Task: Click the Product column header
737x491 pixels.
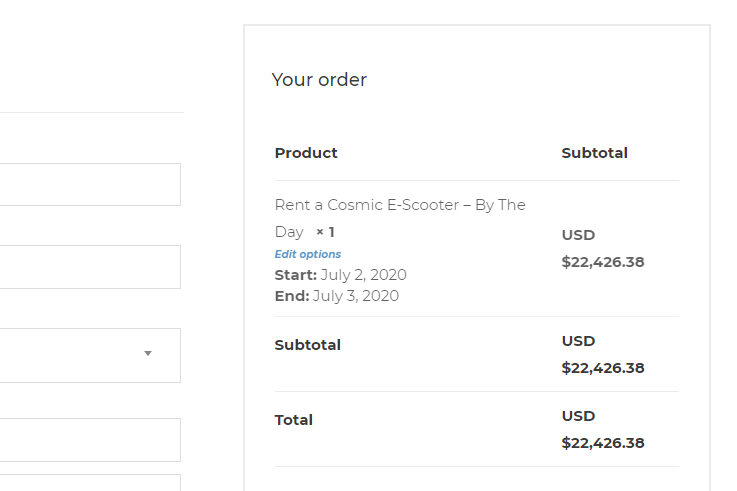Action: (x=306, y=153)
